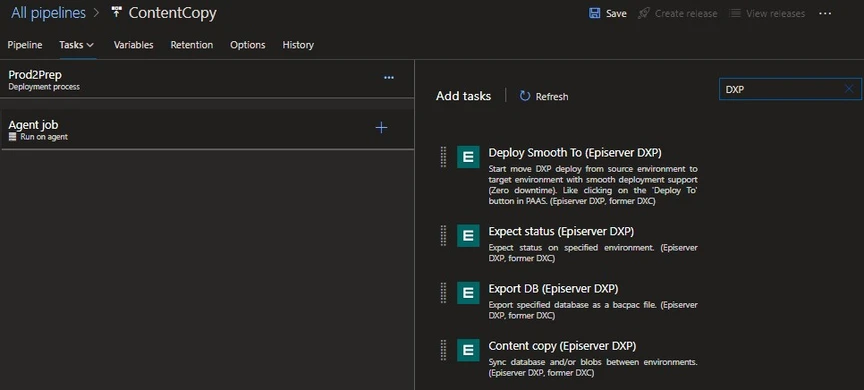Go to the Retention tab
The height and width of the screenshot is (390, 864).
coord(192,45)
